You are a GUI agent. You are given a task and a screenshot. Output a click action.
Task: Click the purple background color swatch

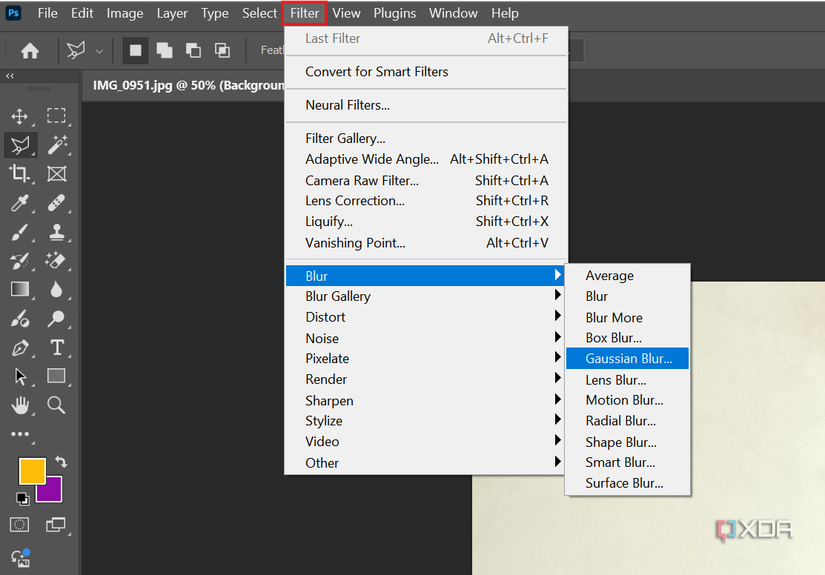[x=53, y=492]
